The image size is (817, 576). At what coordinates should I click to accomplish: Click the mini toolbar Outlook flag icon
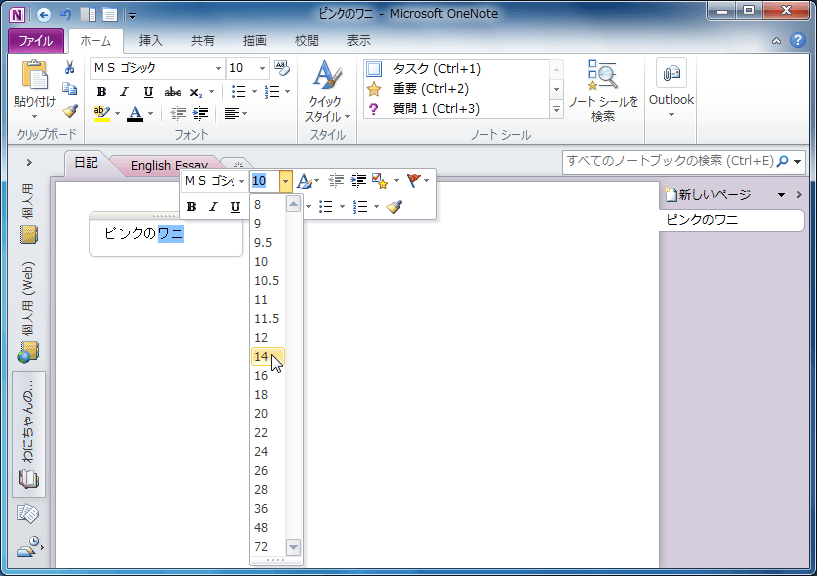pyautogui.click(x=414, y=180)
